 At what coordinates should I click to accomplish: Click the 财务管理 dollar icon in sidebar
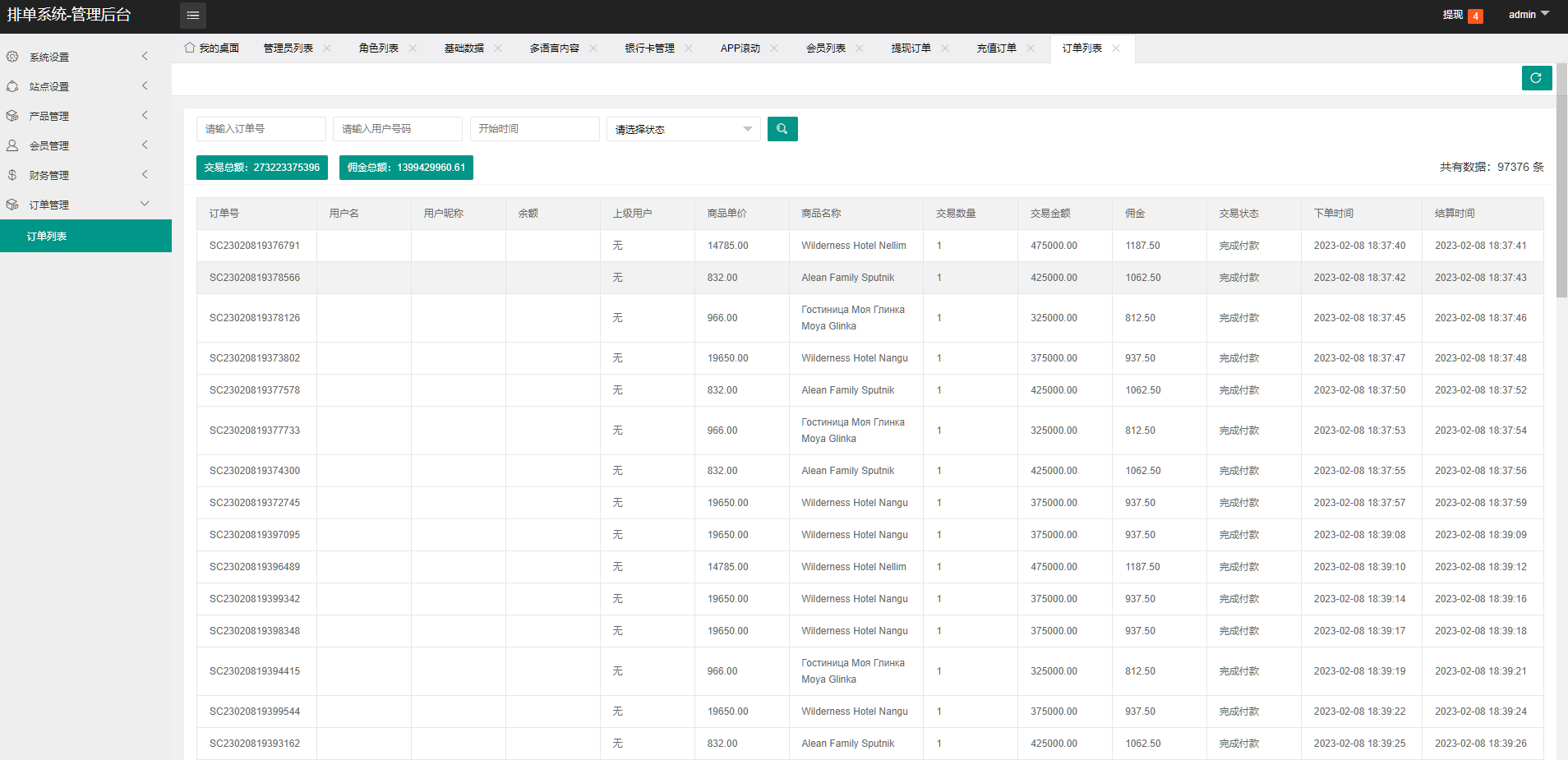coord(12,174)
